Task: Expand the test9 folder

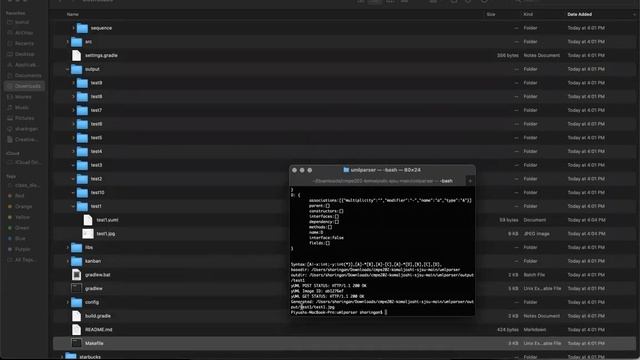Action: (73, 83)
